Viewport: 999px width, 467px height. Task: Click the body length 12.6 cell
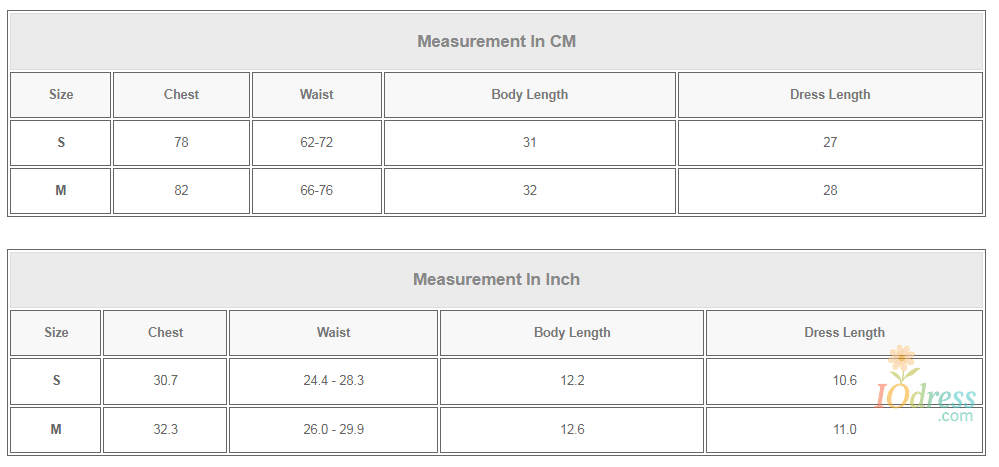coord(572,430)
